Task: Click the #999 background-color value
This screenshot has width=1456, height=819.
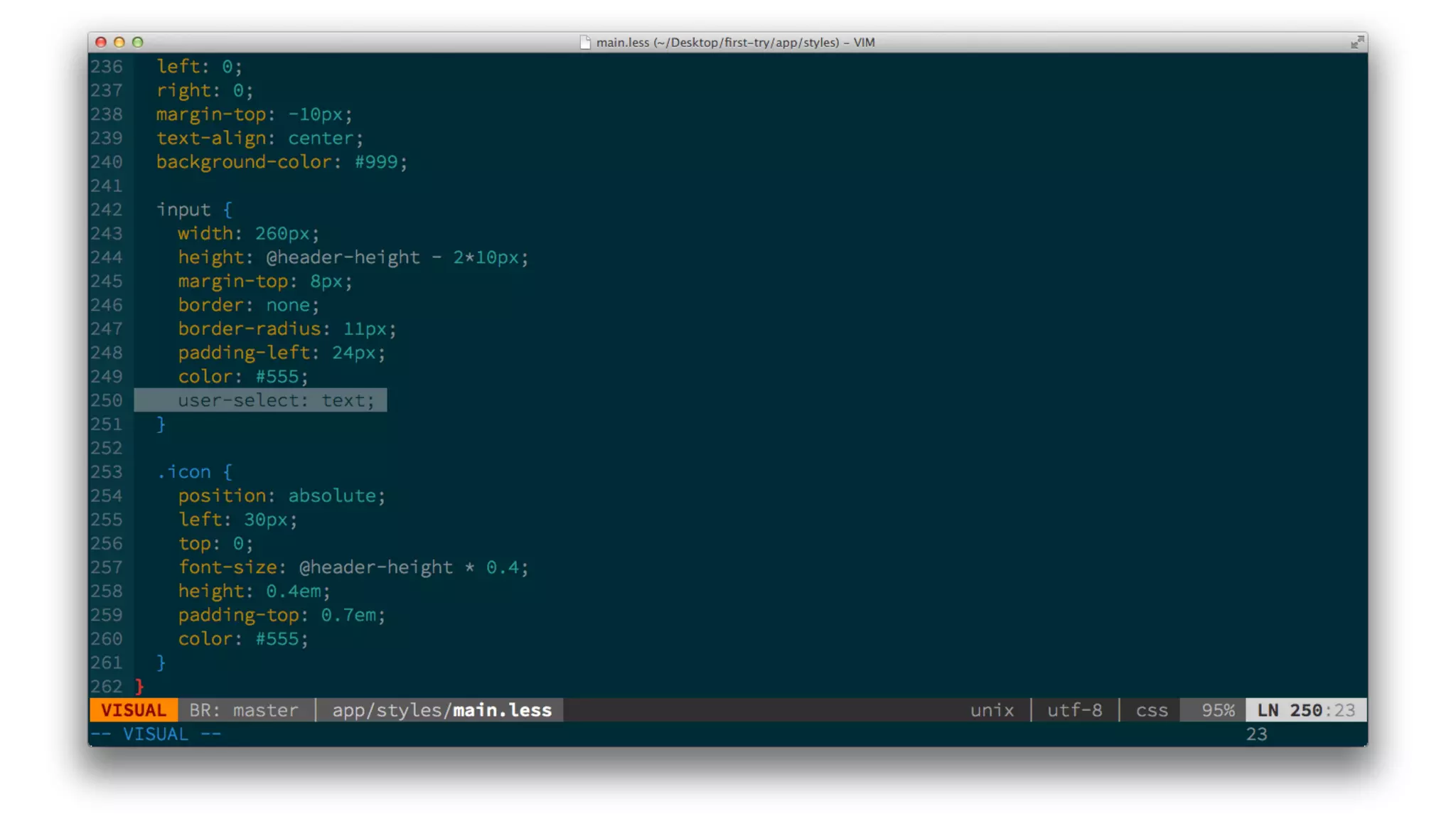Action: (x=376, y=162)
